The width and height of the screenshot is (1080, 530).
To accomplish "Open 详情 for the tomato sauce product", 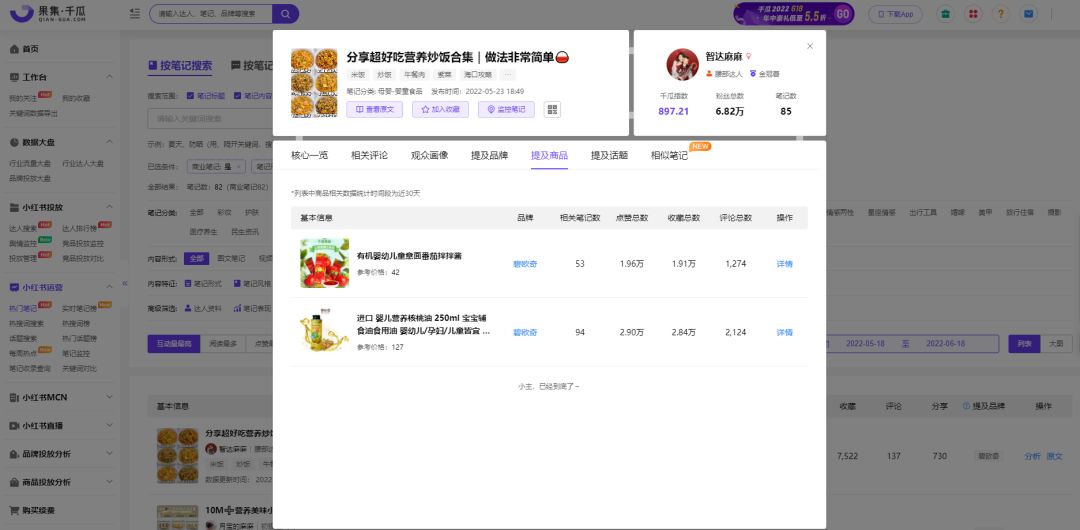I will tap(785, 264).
